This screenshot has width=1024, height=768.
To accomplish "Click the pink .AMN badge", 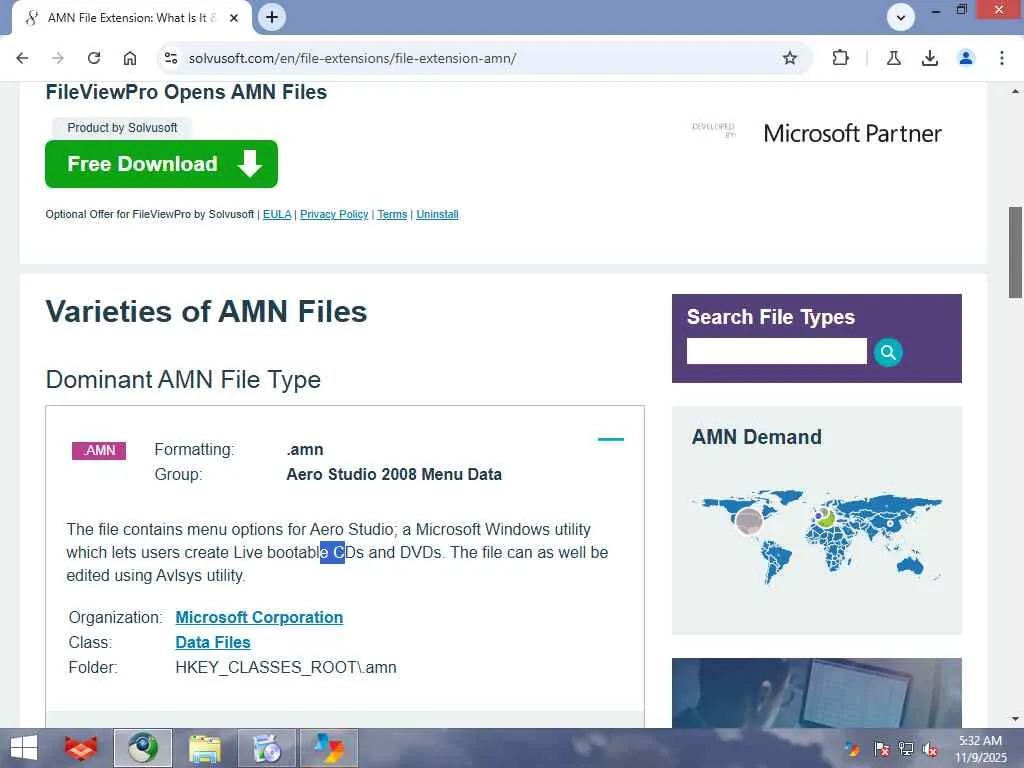I will point(99,451).
